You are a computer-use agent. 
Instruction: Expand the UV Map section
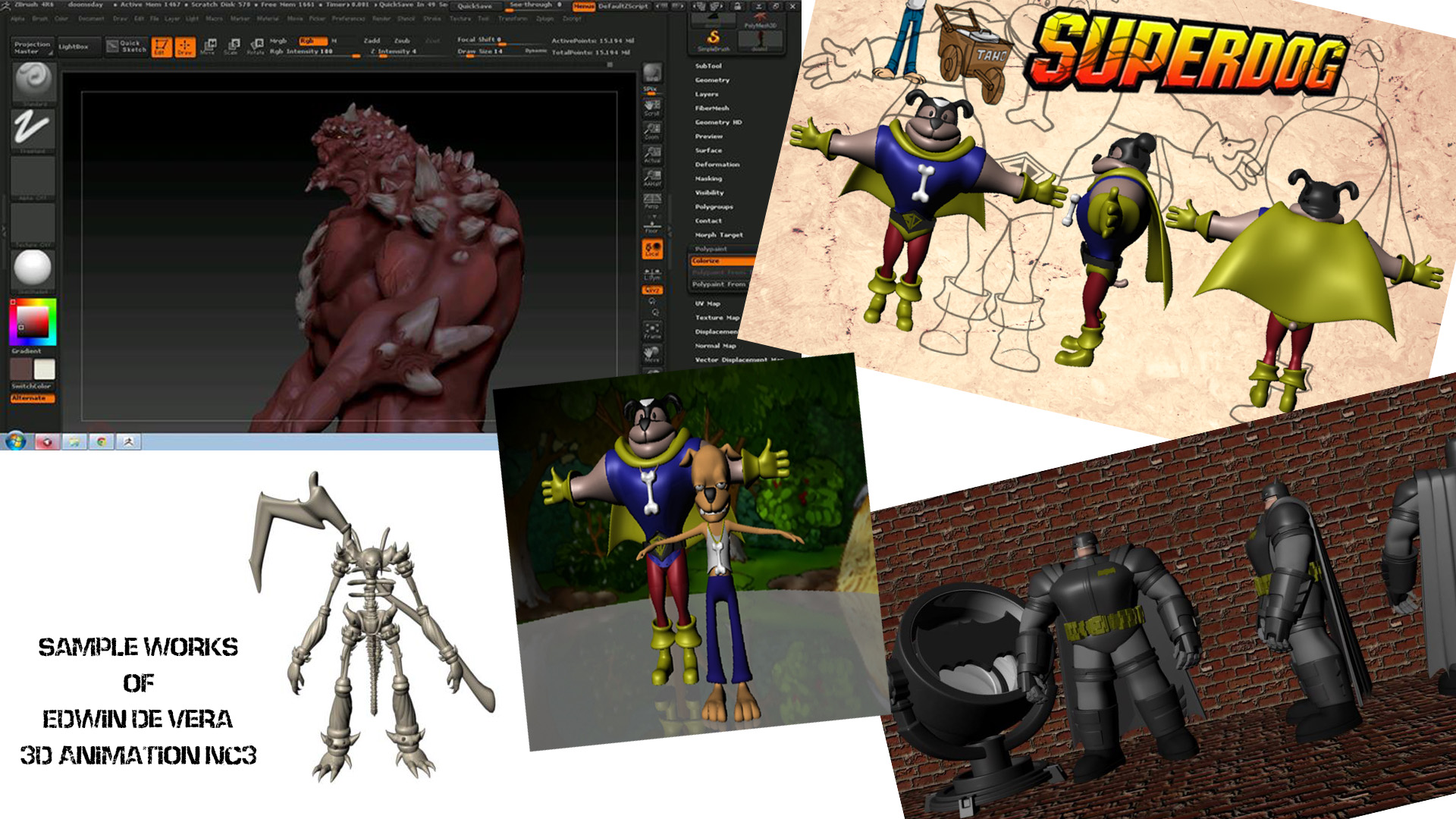pos(708,303)
